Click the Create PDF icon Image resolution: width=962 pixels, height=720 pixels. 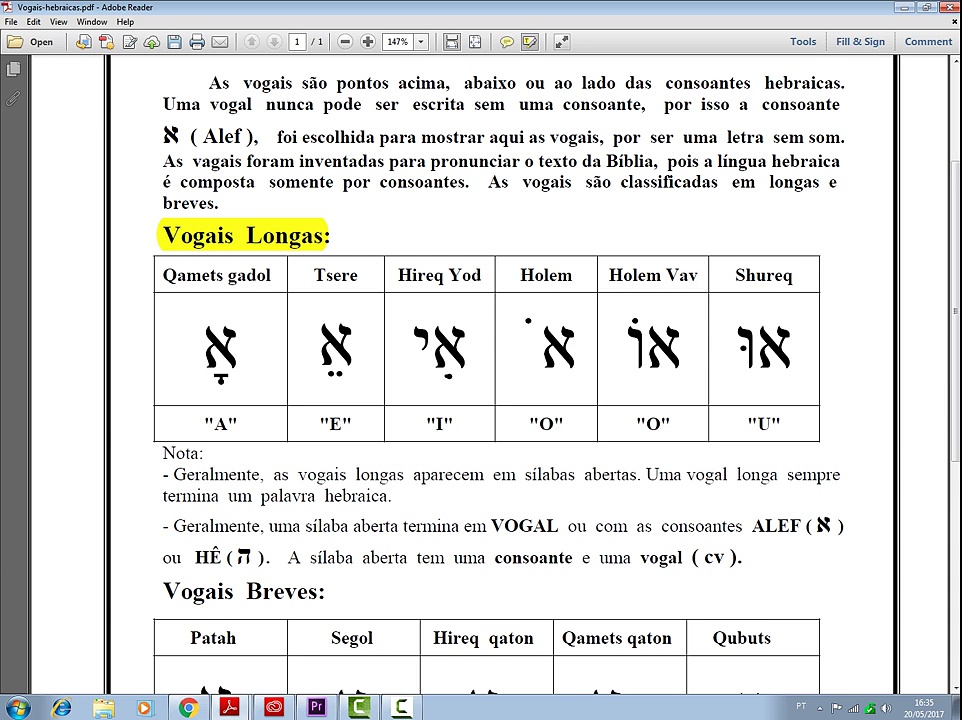tap(106, 42)
